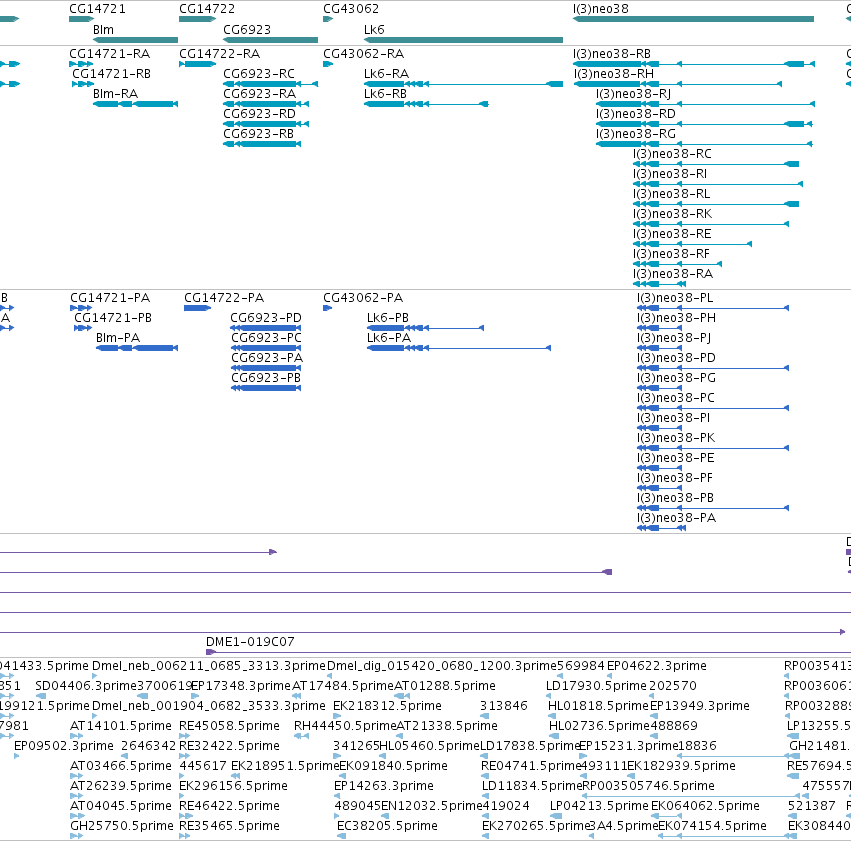Click transcript l(3)neo38-RK
The image size is (851, 841).
[672, 214]
